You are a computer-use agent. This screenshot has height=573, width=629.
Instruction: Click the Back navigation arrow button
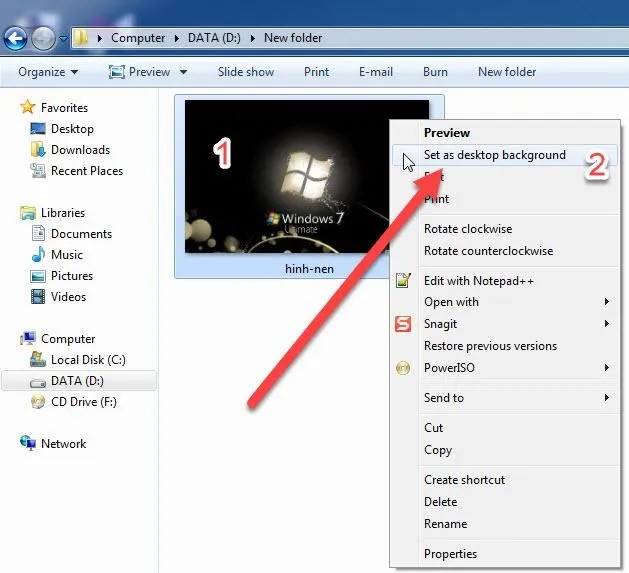pyautogui.click(x=15, y=38)
